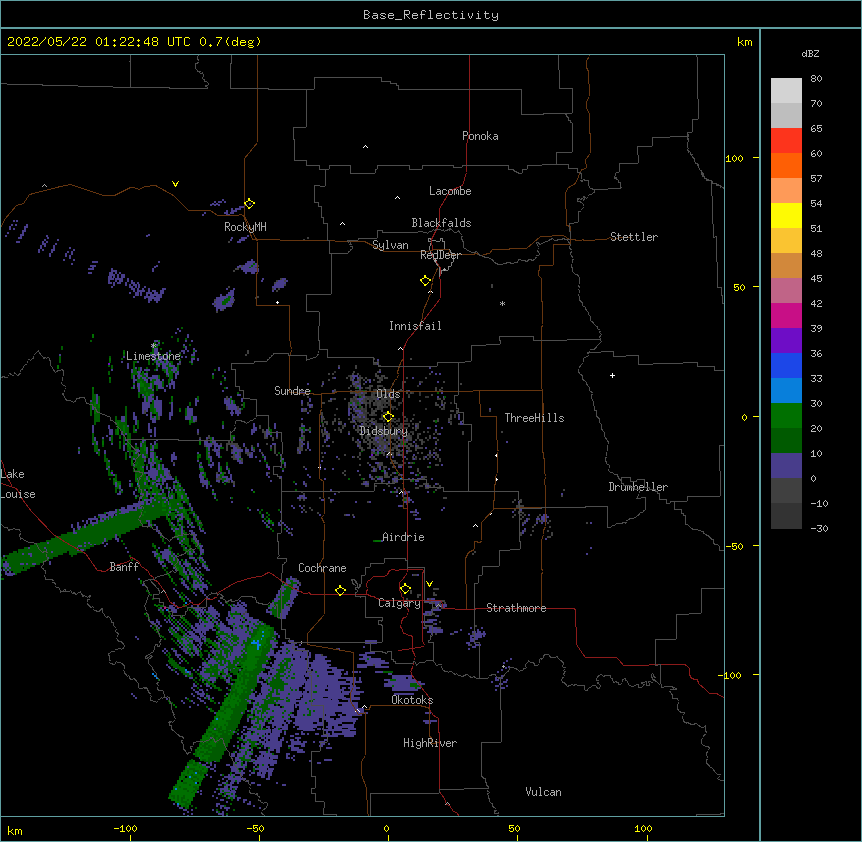Click the Limestone label
The image size is (862, 842).
pyautogui.click(x=153, y=356)
